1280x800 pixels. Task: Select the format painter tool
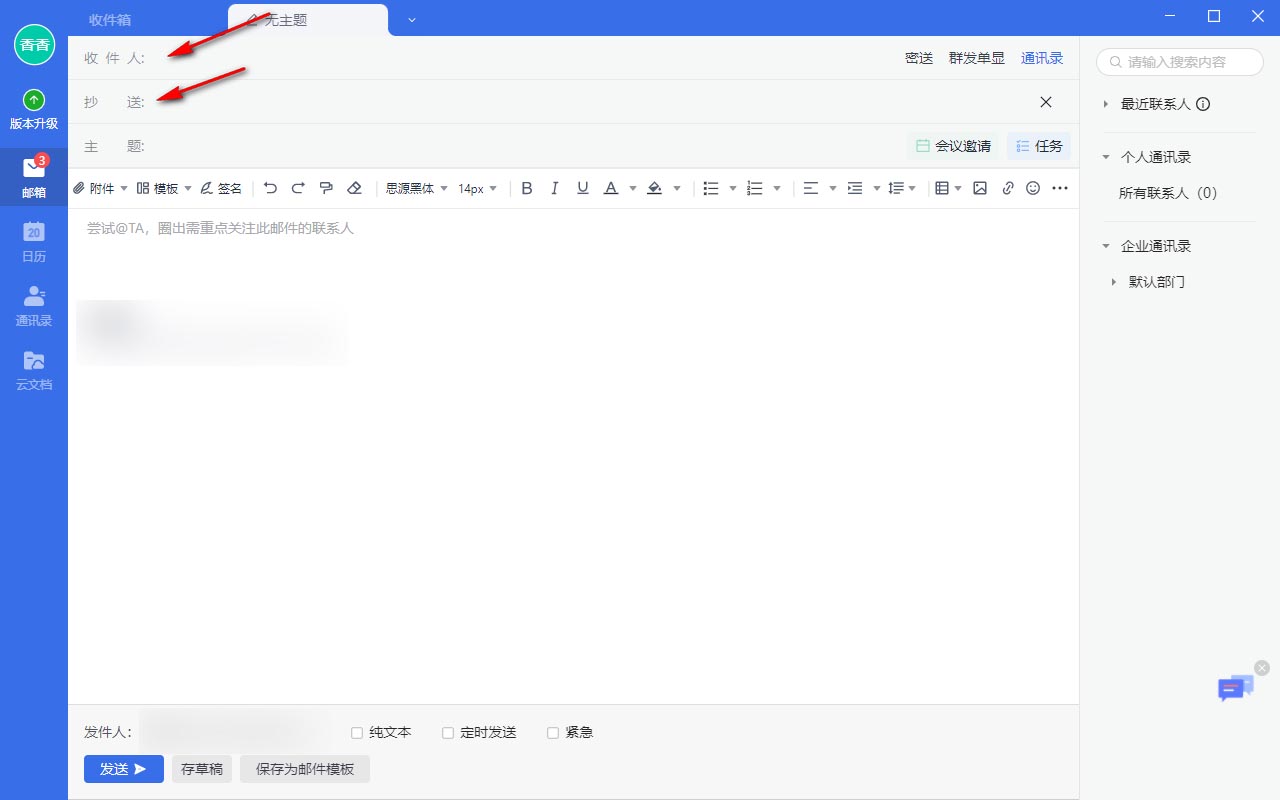(326, 188)
